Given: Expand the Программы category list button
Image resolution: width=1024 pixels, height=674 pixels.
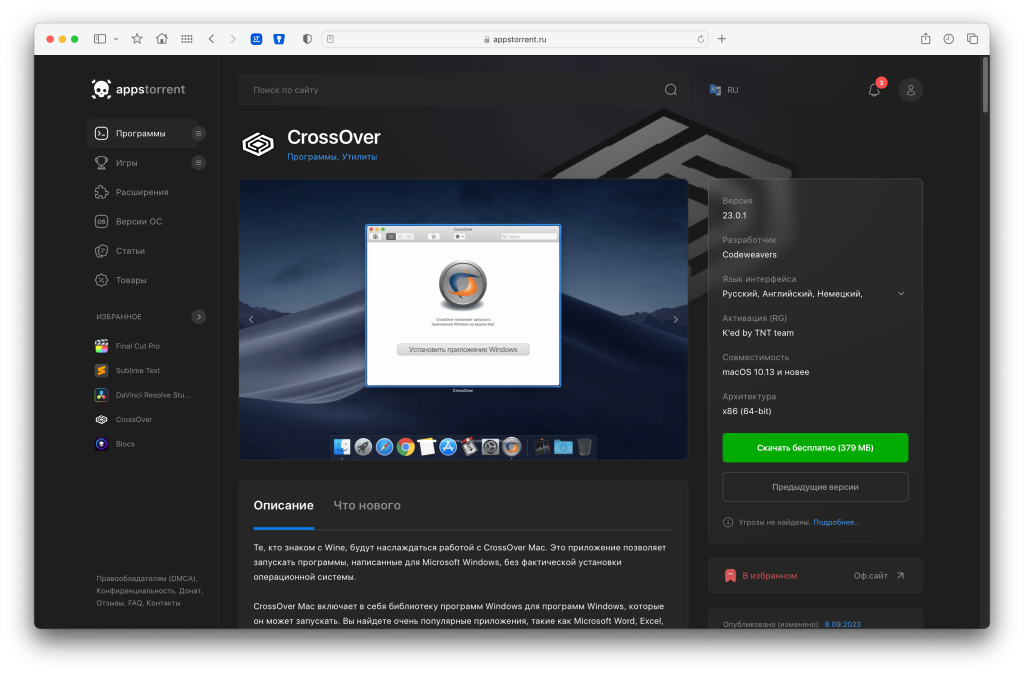Looking at the screenshot, I should 199,133.
